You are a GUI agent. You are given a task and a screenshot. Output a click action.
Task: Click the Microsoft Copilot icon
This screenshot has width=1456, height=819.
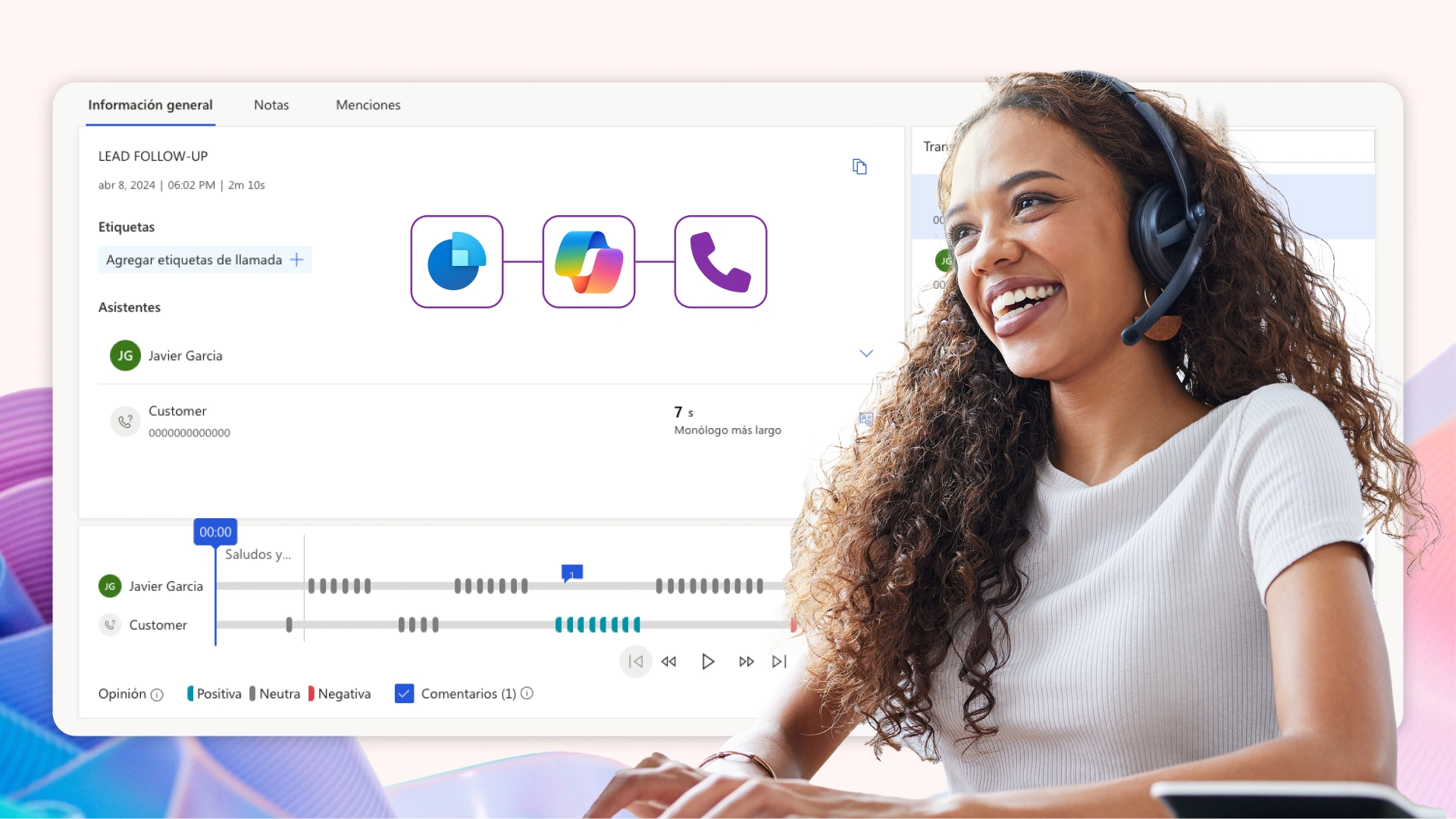tap(588, 261)
